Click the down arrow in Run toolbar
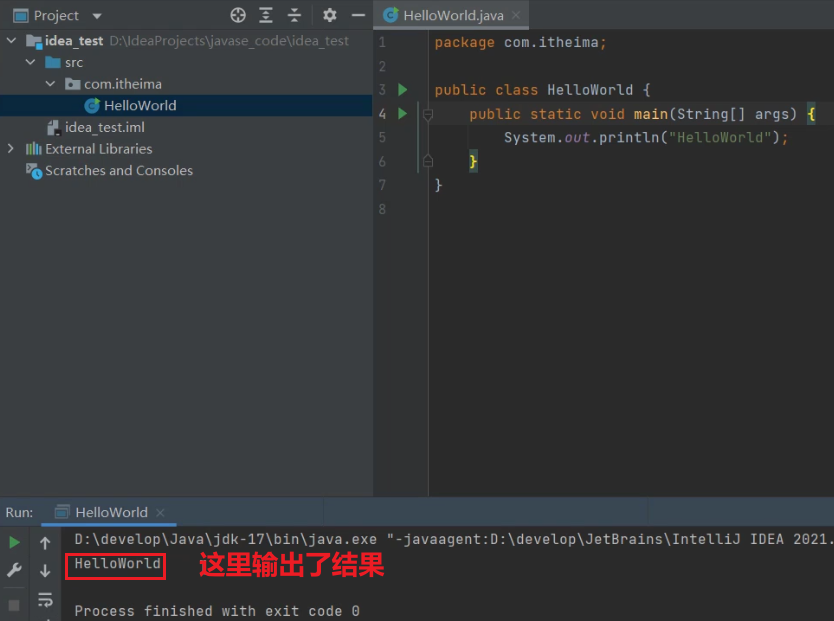This screenshot has height=621, width=834. [45, 570]
